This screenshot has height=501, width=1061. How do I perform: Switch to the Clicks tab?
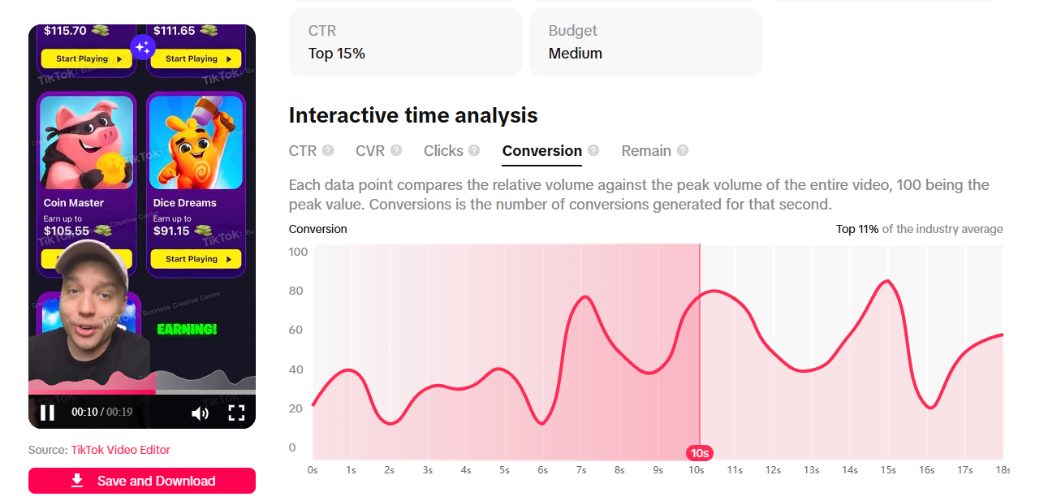pos(443,151)
